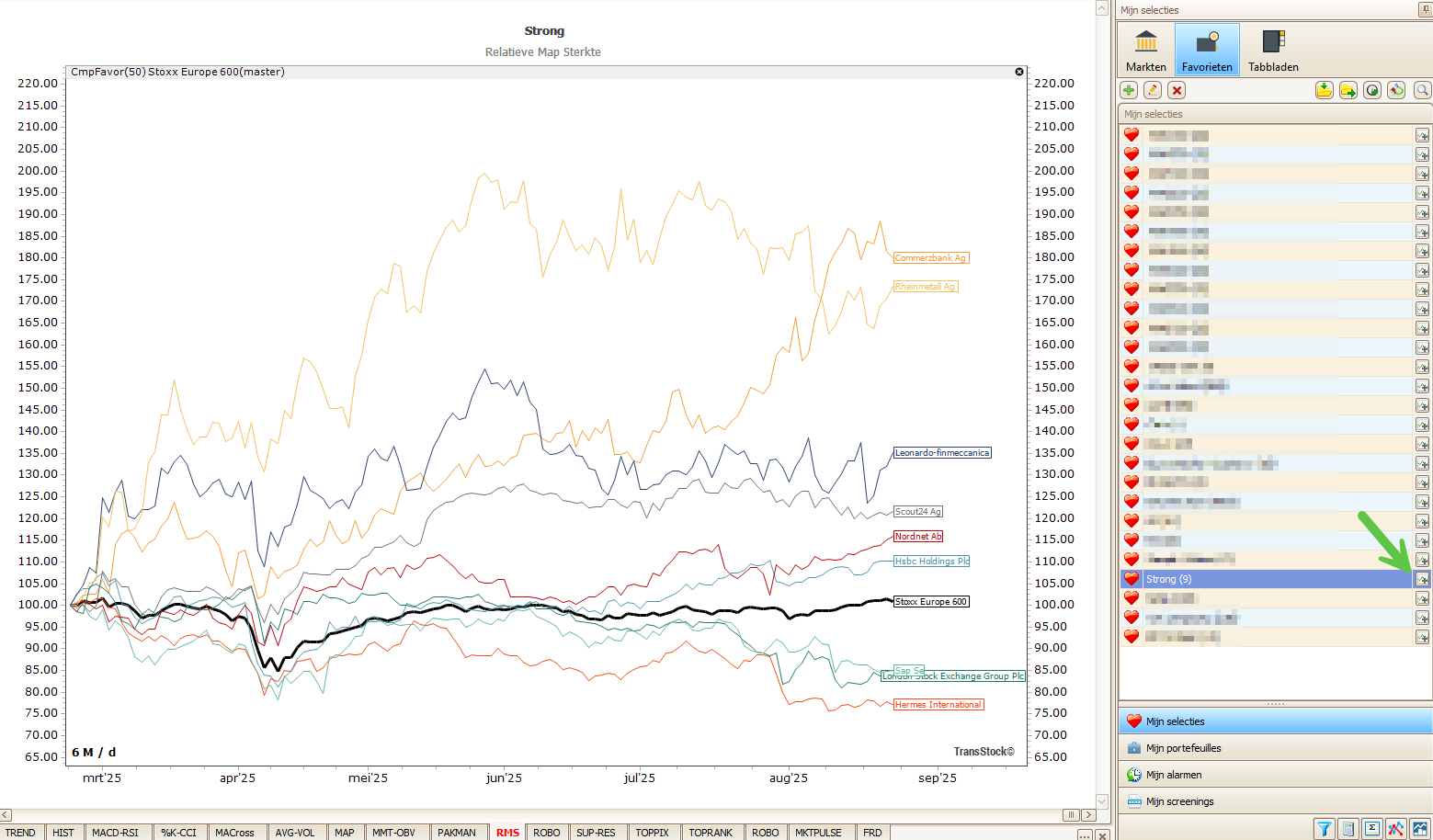Switch to the MACD-RSI tab
The width and height of the screenshot is (1433, 840).
[115, 833]
